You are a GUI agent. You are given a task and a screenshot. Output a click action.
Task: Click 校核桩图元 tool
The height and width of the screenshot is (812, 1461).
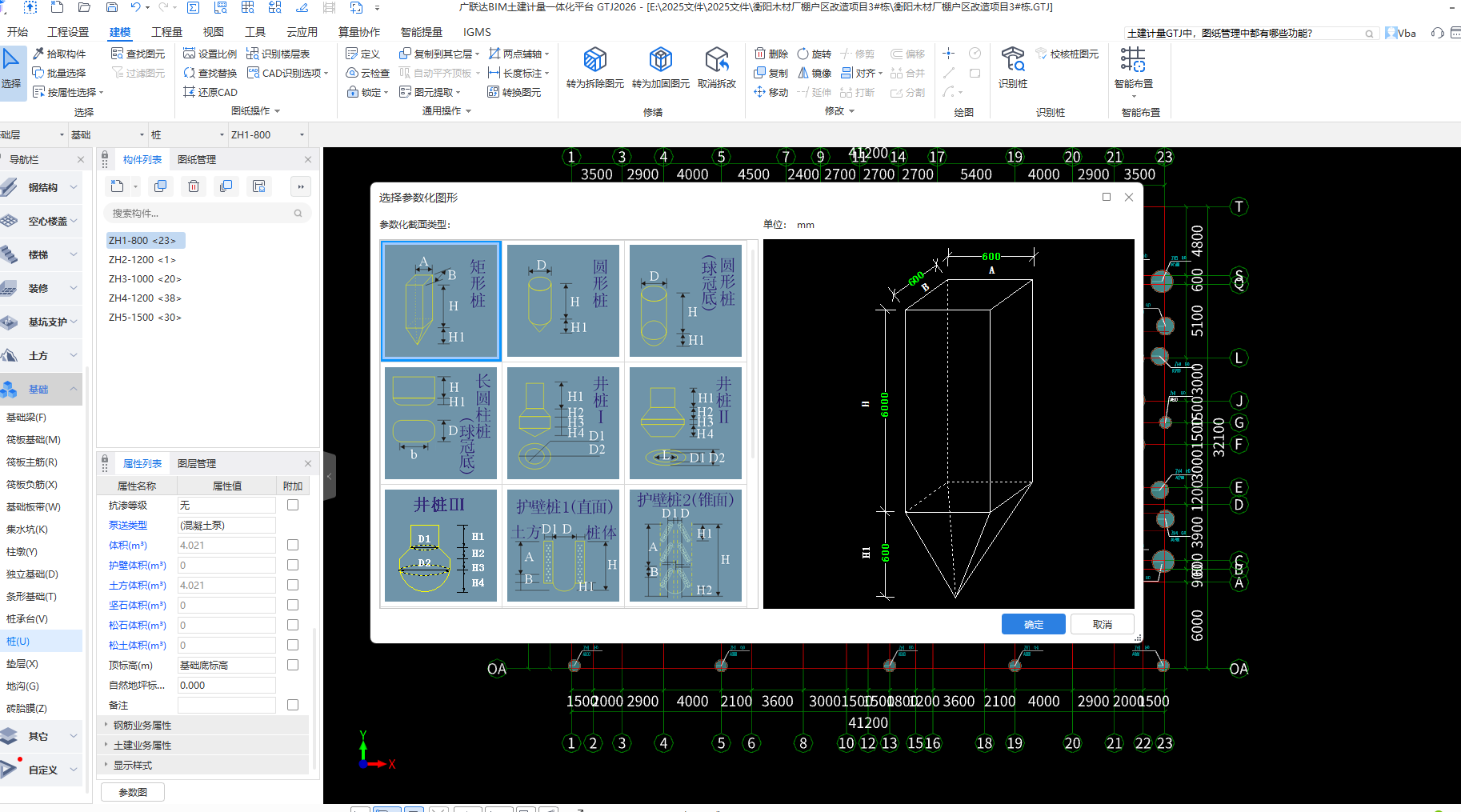1067,54
